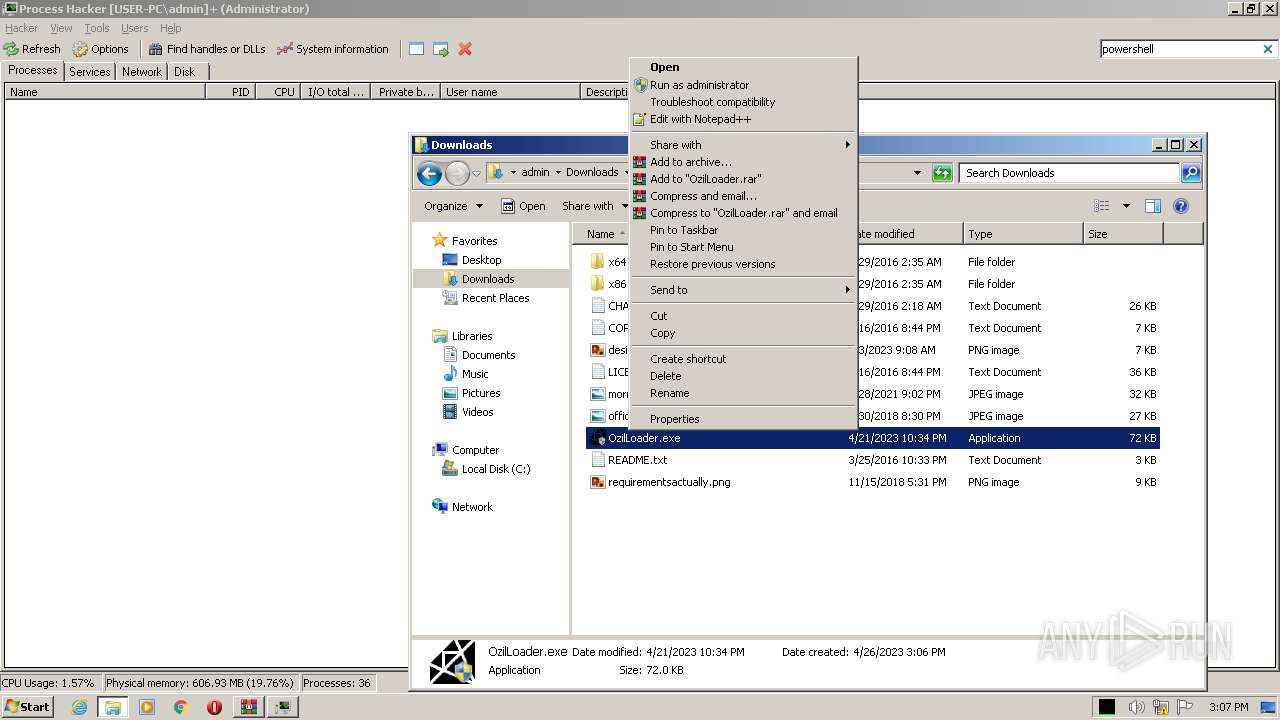
Task: Click the Search Downloads field
Action: click(1070, 173)
